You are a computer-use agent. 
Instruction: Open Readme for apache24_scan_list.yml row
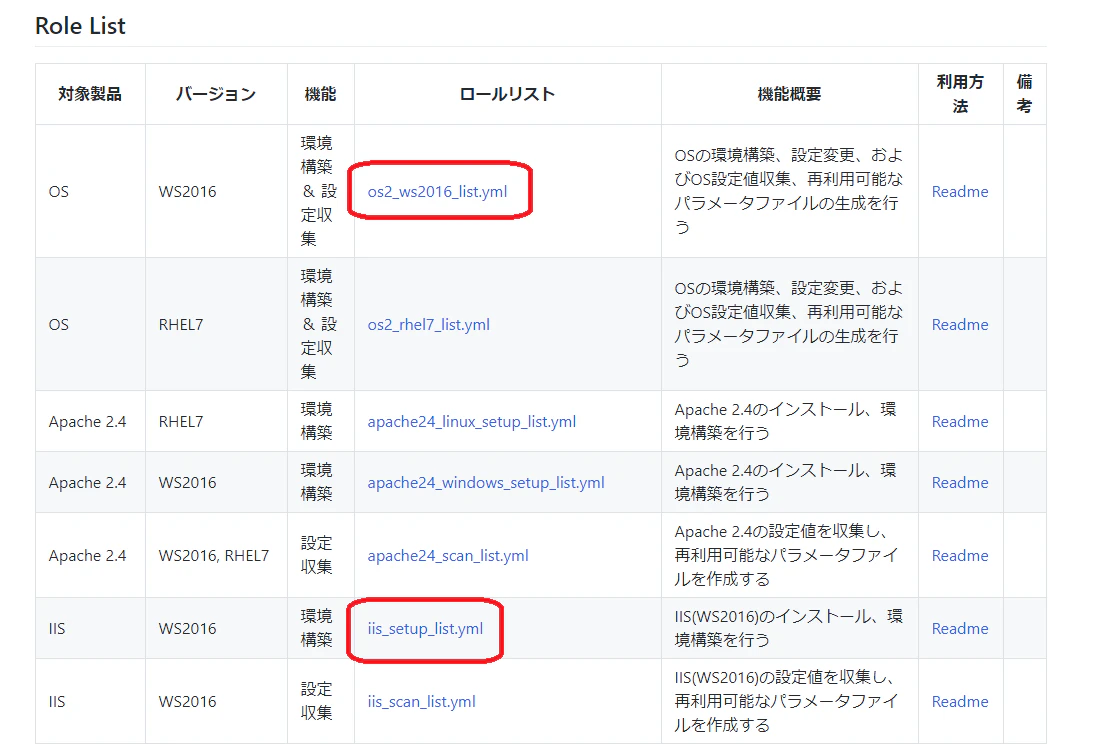(960, 556)
